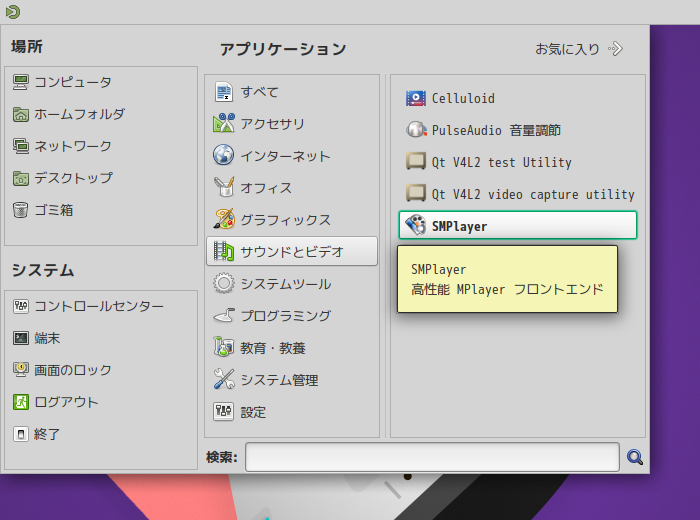Select すべて category label
The width and height of the screenshot is (700, 520).
259,92
